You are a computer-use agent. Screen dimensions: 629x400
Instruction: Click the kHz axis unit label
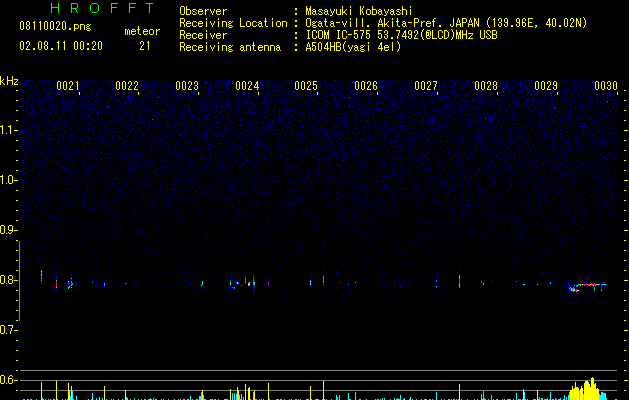9,81
